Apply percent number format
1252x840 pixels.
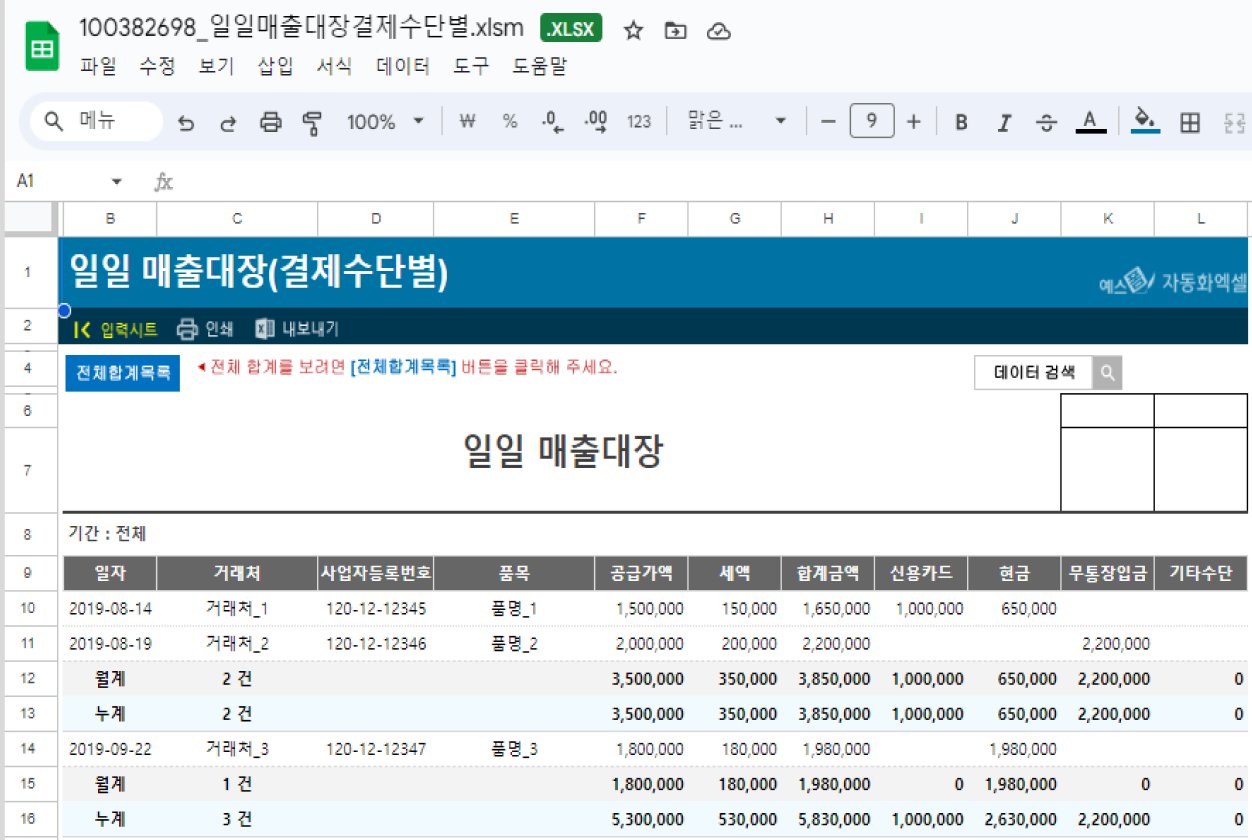510,122
